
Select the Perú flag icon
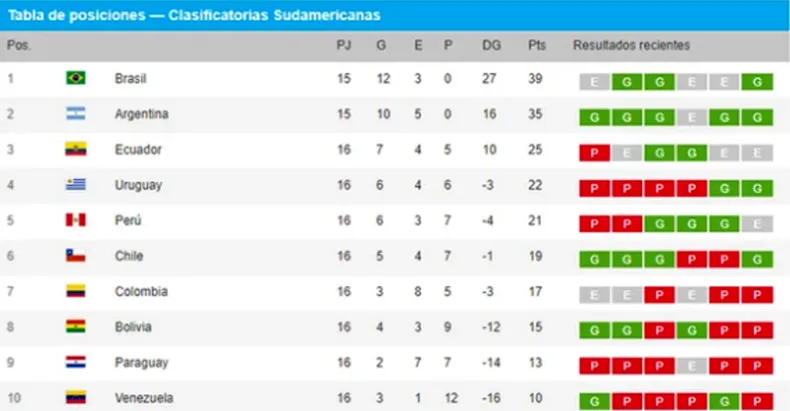coord(76,220)
